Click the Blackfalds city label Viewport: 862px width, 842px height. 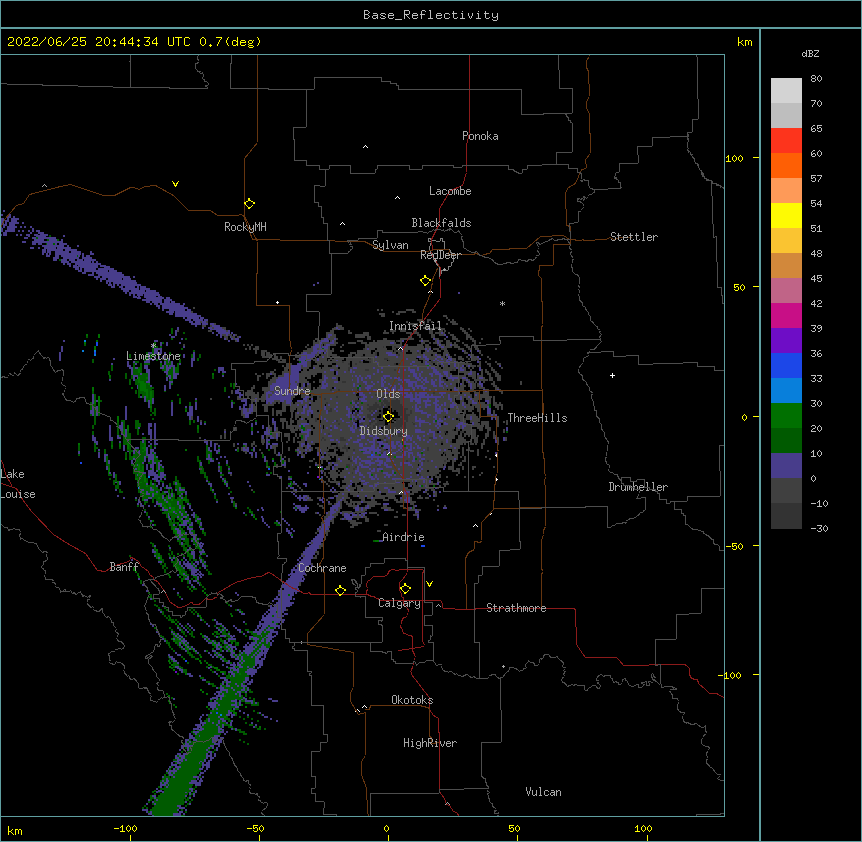pyautogui.click(x=441, y=223)
